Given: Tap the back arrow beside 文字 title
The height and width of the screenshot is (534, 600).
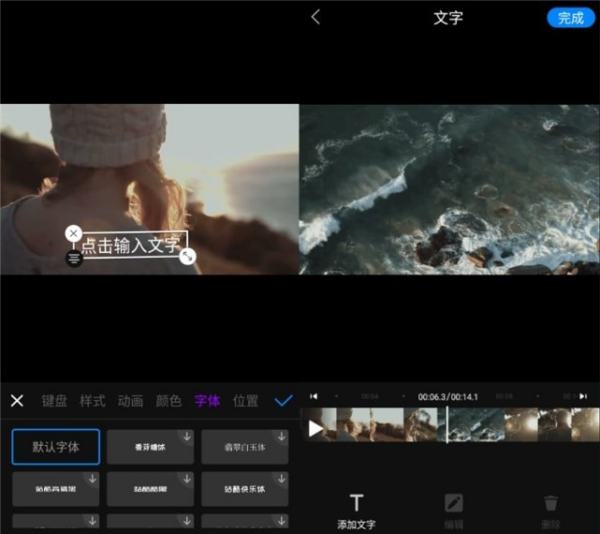Looking at the screenshot, I should (315, 17).
